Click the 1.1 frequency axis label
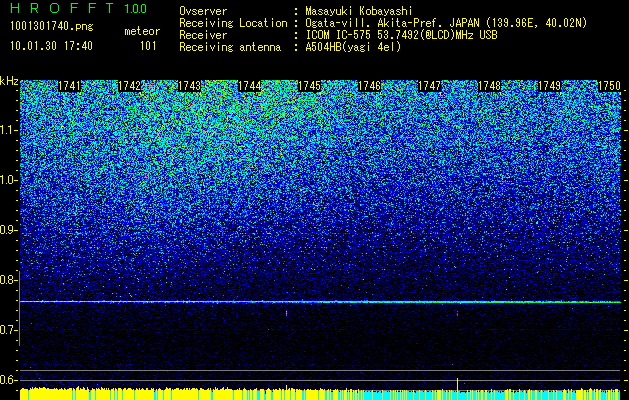The image size is (629, 400). tap(8, 130)
